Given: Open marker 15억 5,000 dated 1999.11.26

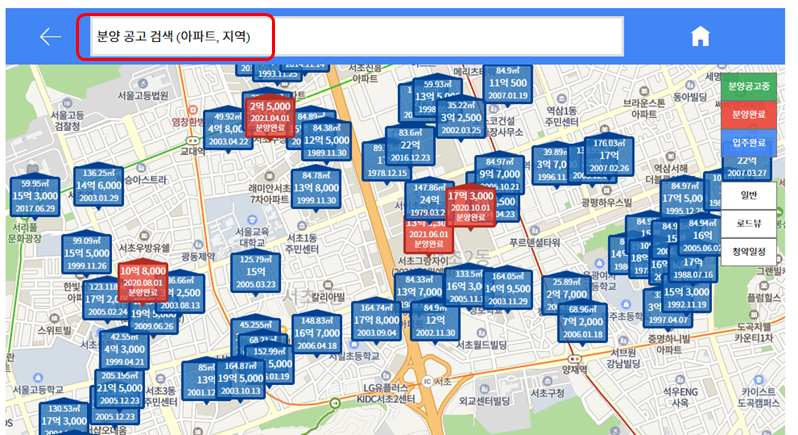Looking at the screenshot, I should tap(87, 253).
